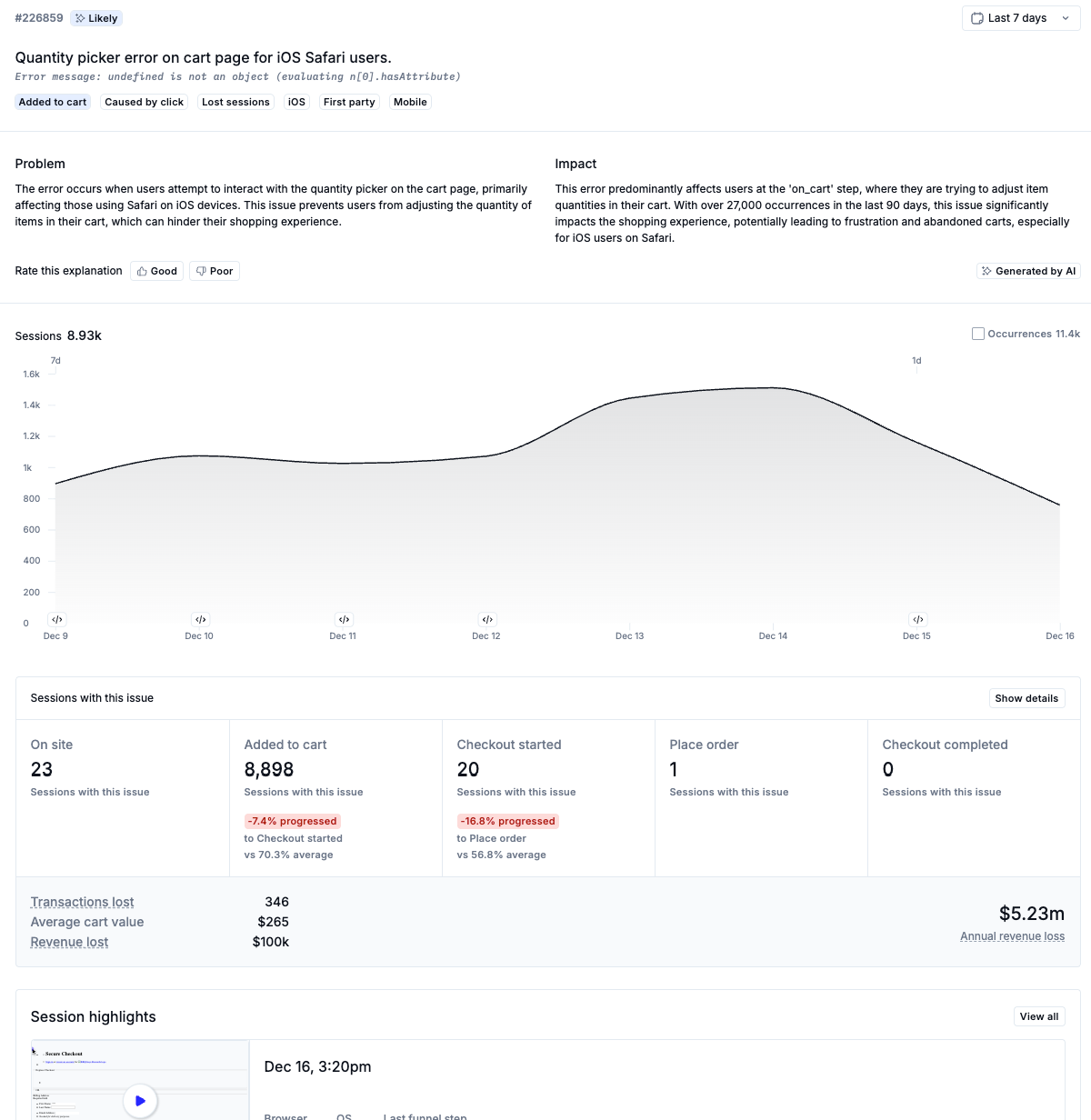Click the Likely status badge
This screenshot has height=1120, width=1091.
click(x=96, y=18)
